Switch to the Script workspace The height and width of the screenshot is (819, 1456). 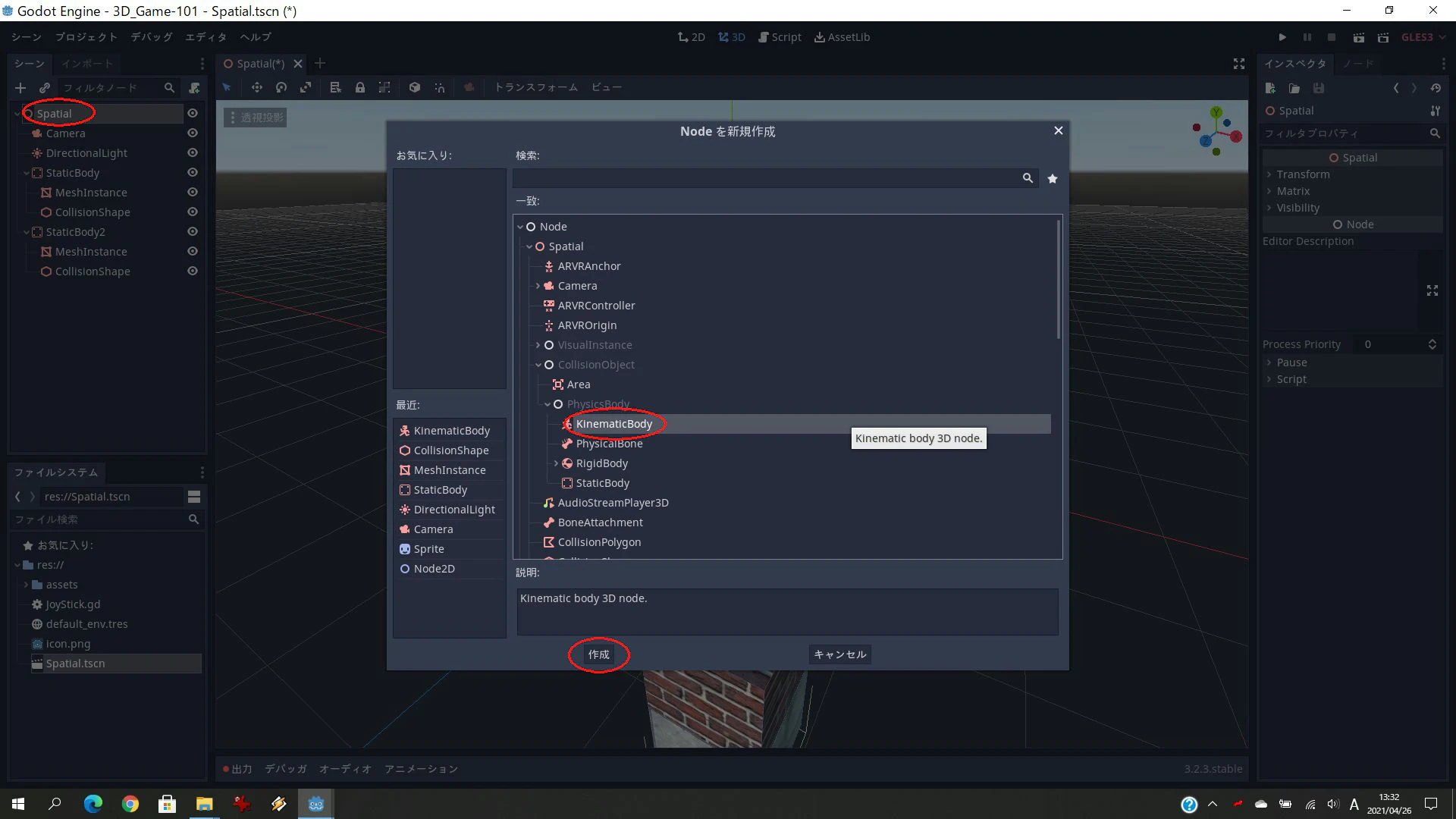coord(780,37)
